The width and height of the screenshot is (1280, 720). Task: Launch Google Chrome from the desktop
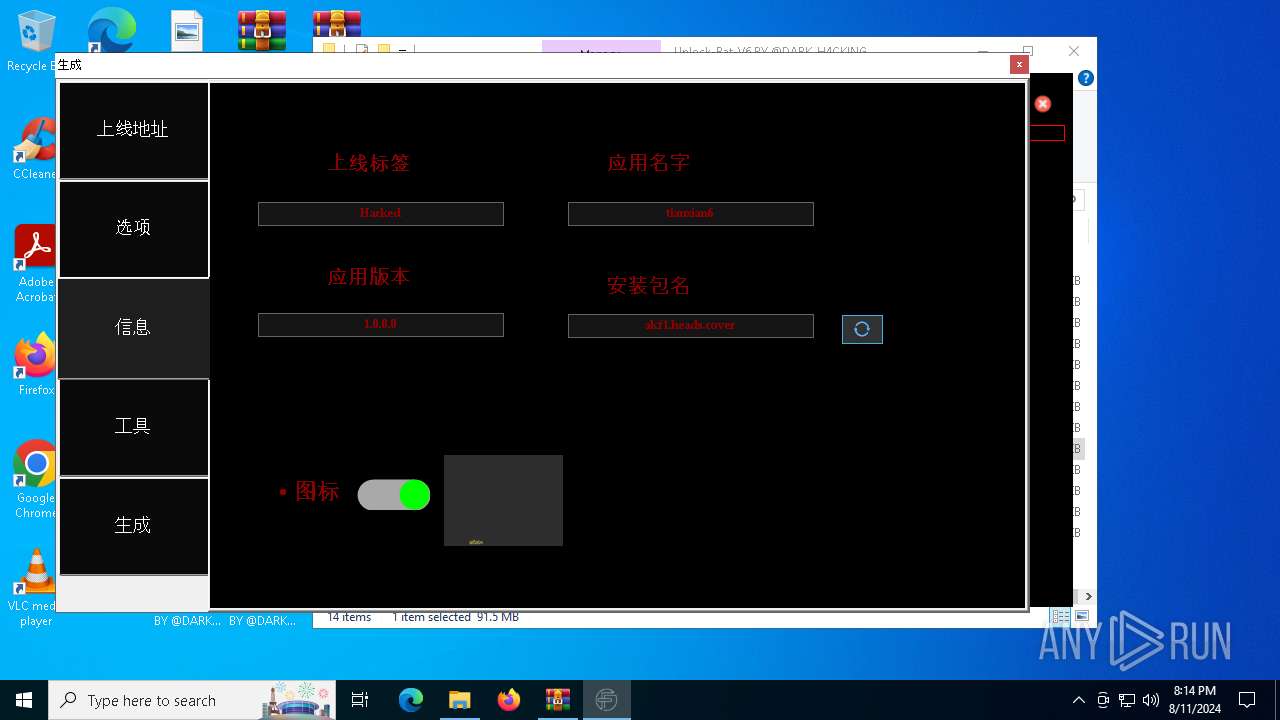[x=34, y=480]
